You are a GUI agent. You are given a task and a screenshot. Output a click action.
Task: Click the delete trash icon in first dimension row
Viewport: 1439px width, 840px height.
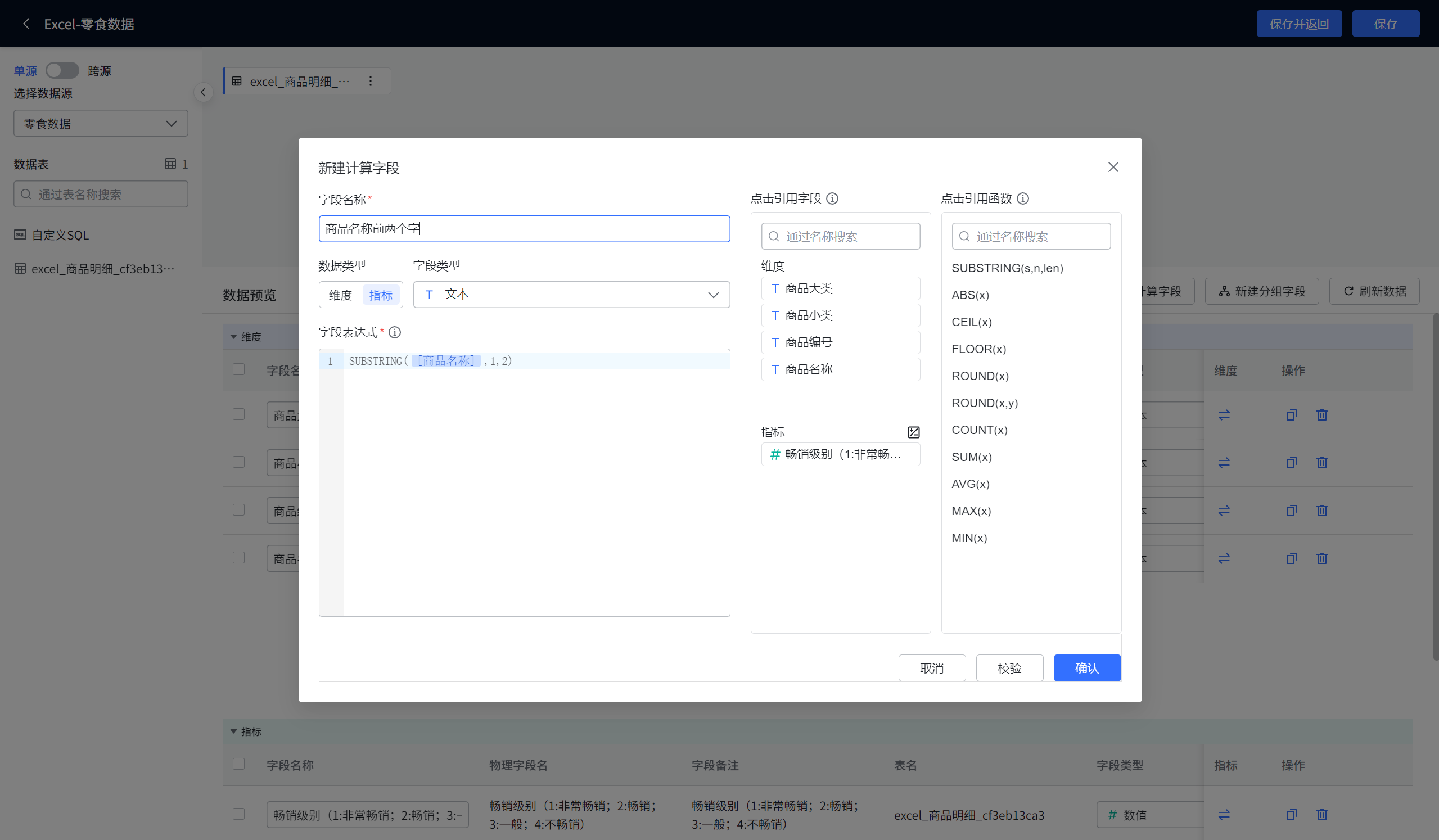(x=1321, y=415)
